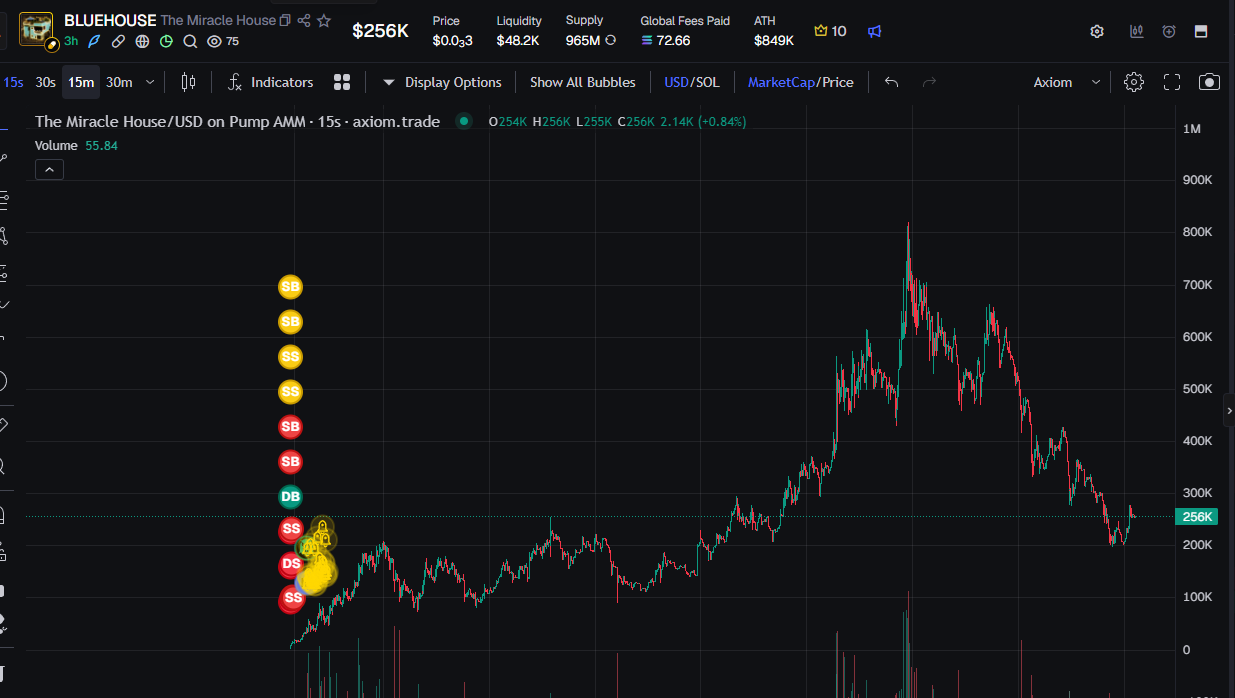
Task: Click the ATH $849K stat
Action: coord(774,31)
